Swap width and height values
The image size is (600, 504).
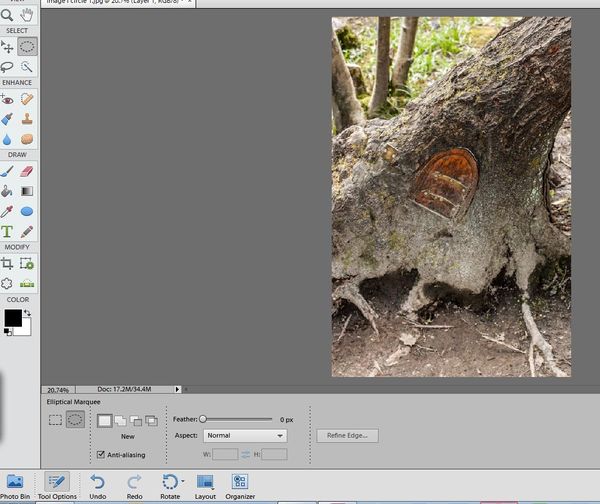246,454
